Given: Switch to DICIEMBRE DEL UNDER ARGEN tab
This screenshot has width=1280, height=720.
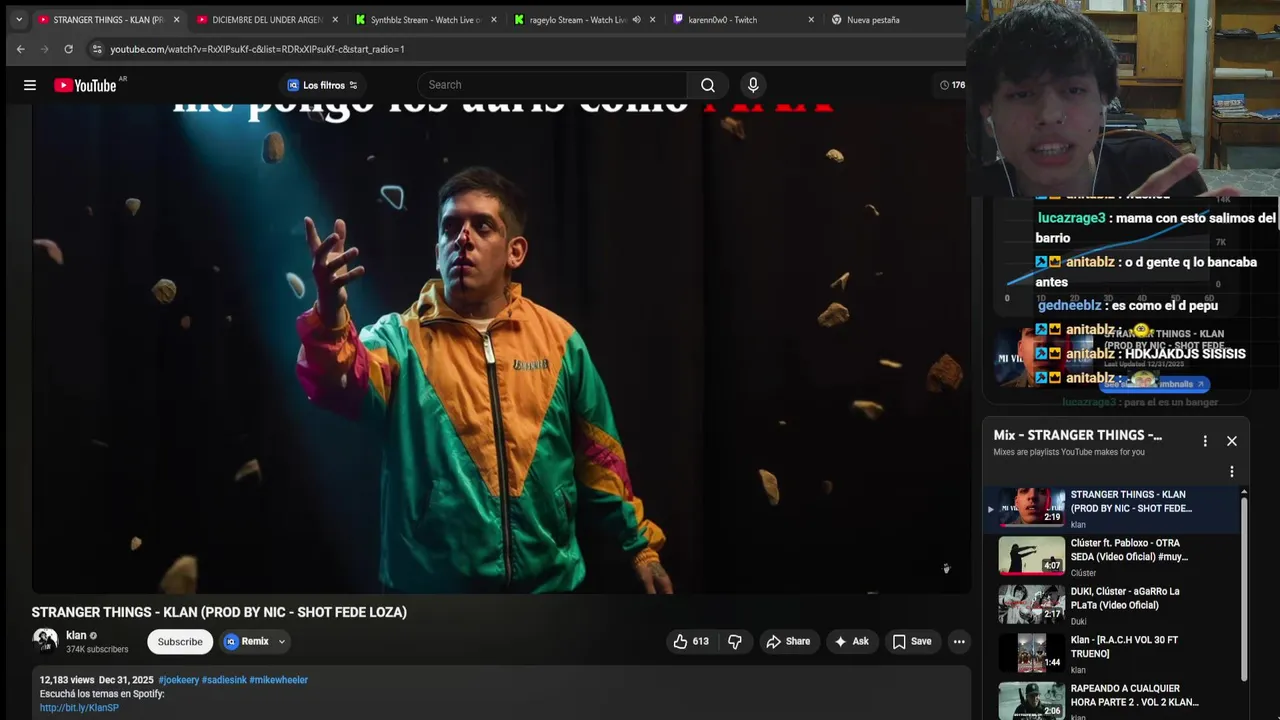Looking at the screenshot, I should (268, 20).
